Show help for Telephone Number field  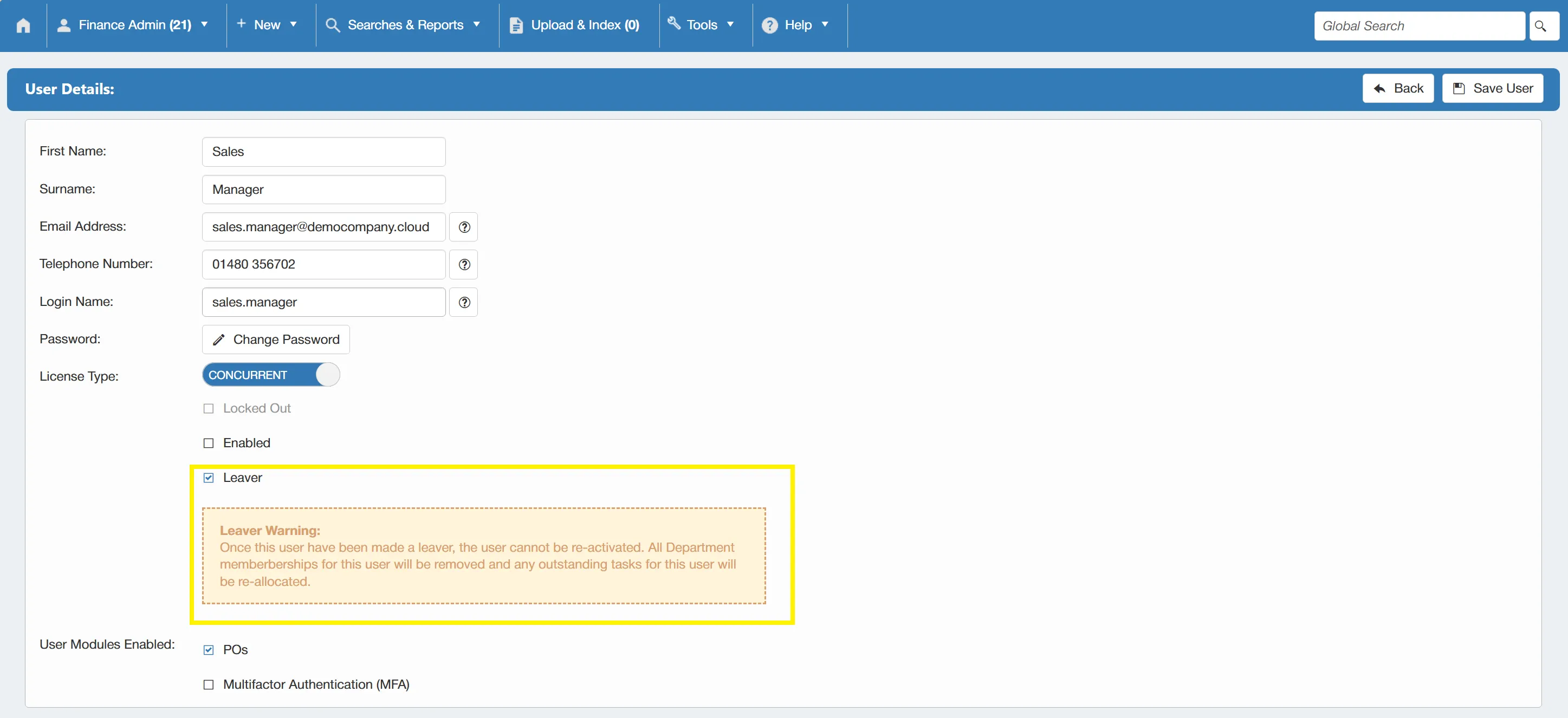pyautogui.click(x=464, y=265)
